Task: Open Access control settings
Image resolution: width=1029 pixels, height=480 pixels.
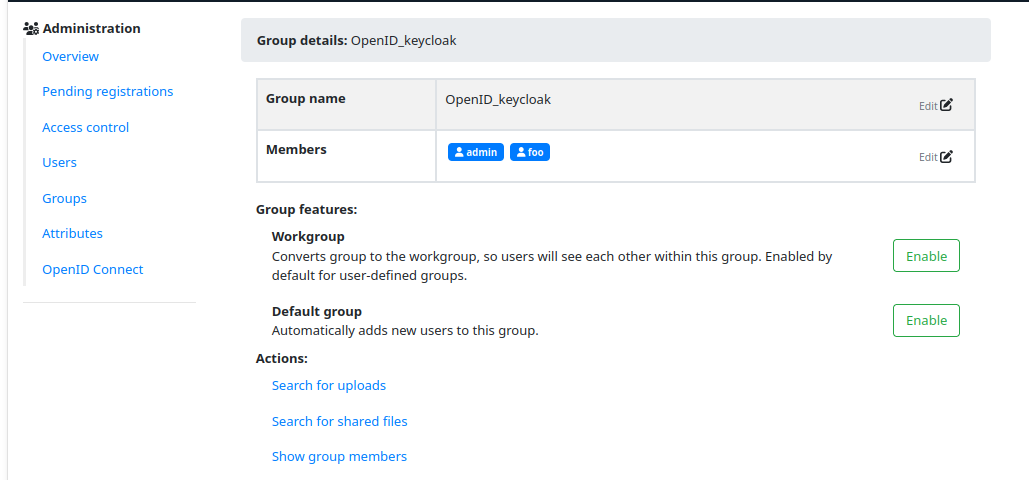Action: pos(85,127)
